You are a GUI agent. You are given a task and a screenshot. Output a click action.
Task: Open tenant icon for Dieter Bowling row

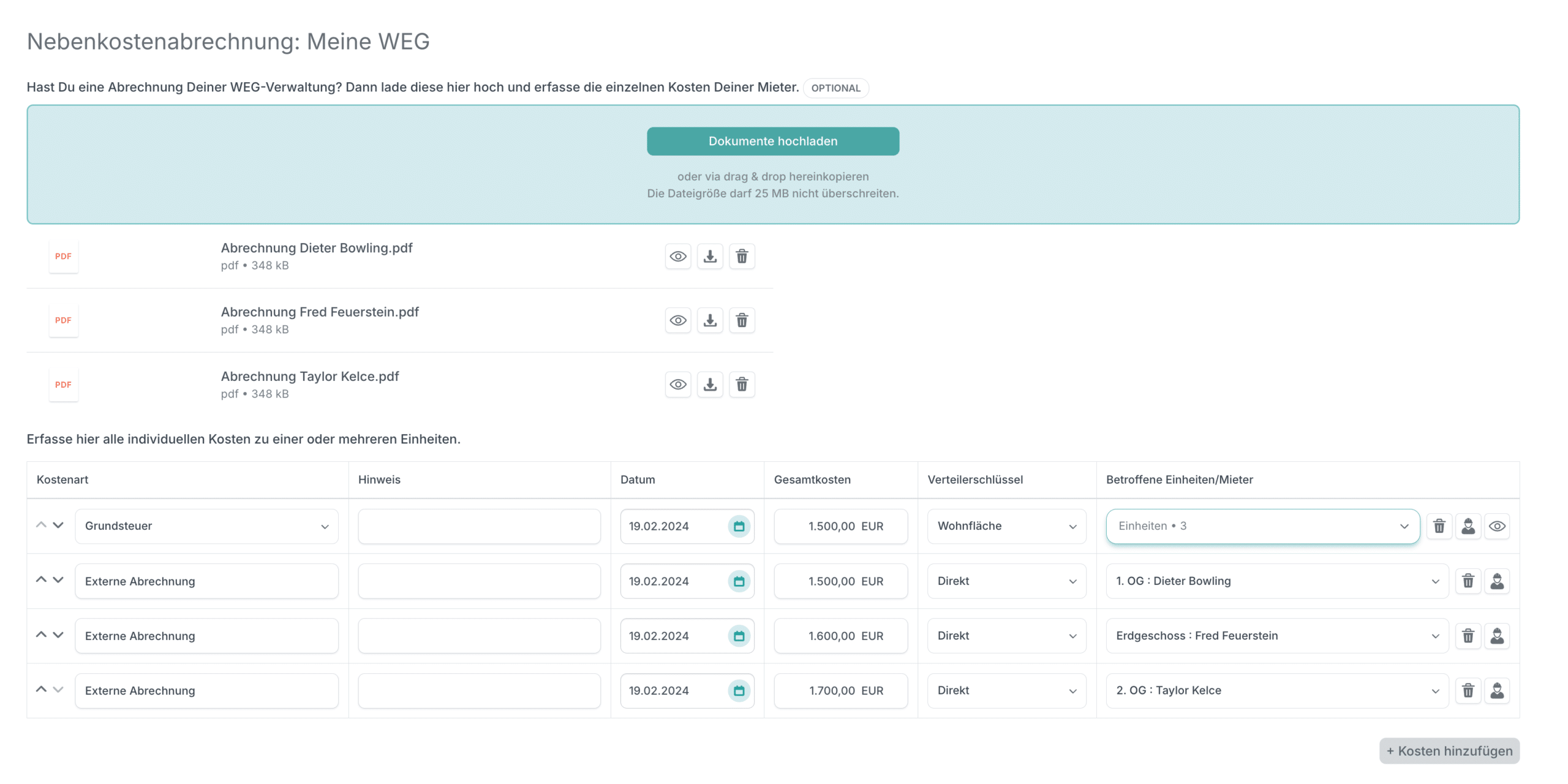click(x=1497, y=581)
